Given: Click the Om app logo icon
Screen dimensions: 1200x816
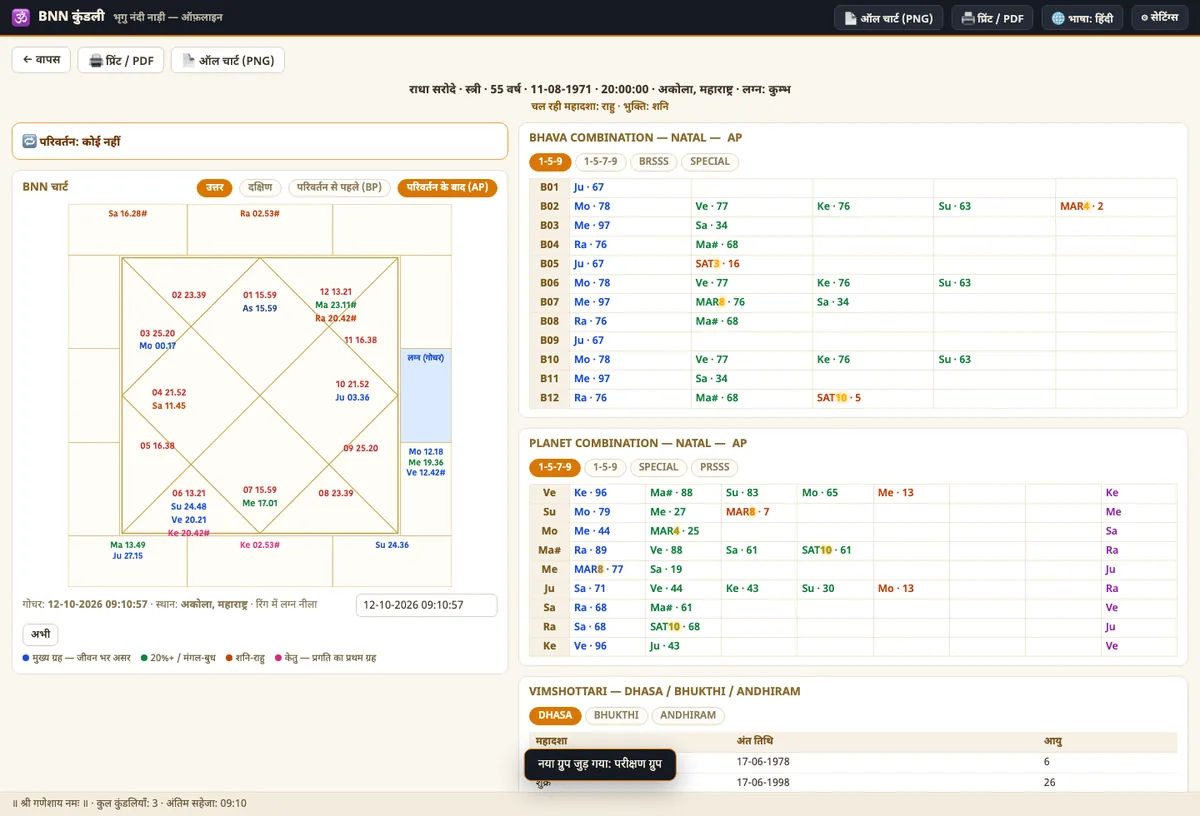Looking at the screenshot, I should pos(21,17).
